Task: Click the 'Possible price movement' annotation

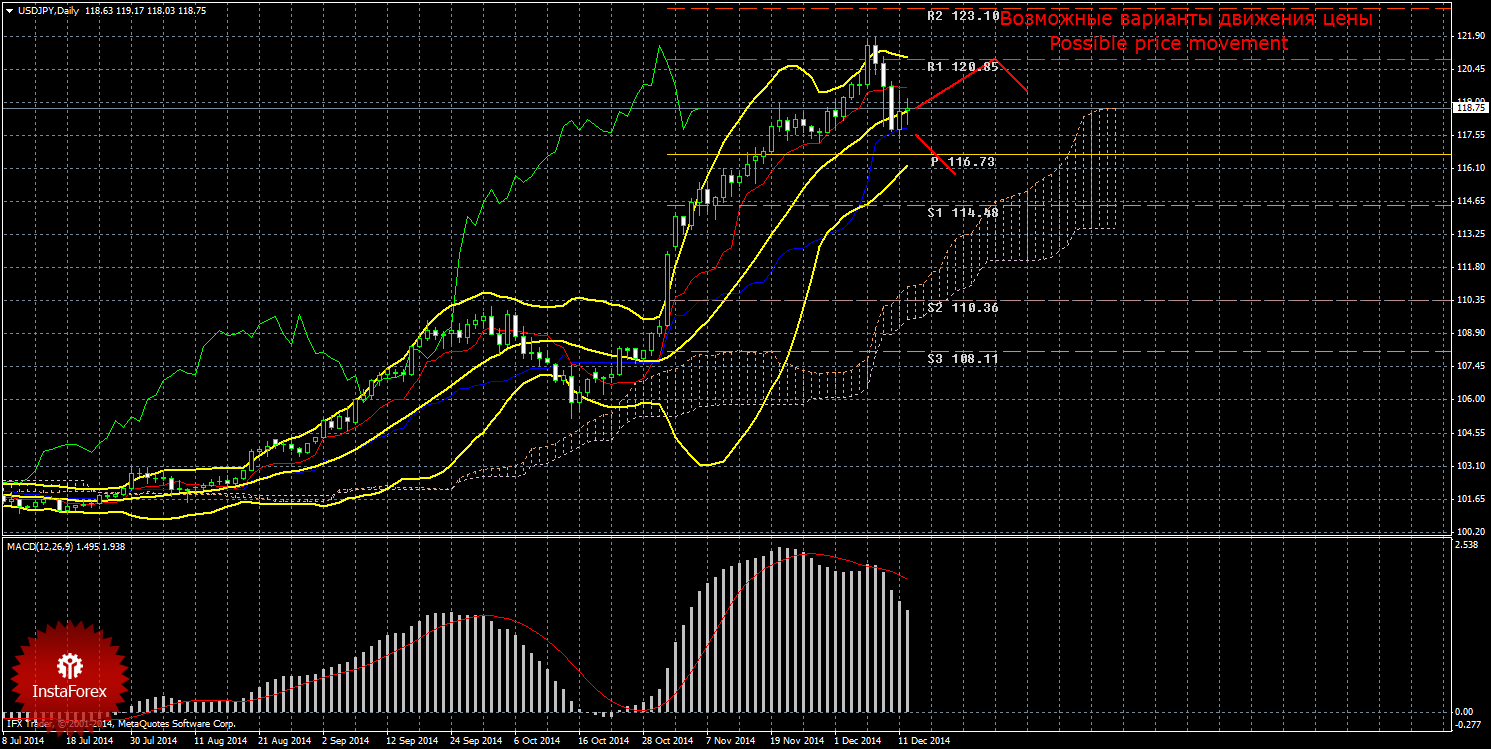Action: pos(1168,44)
